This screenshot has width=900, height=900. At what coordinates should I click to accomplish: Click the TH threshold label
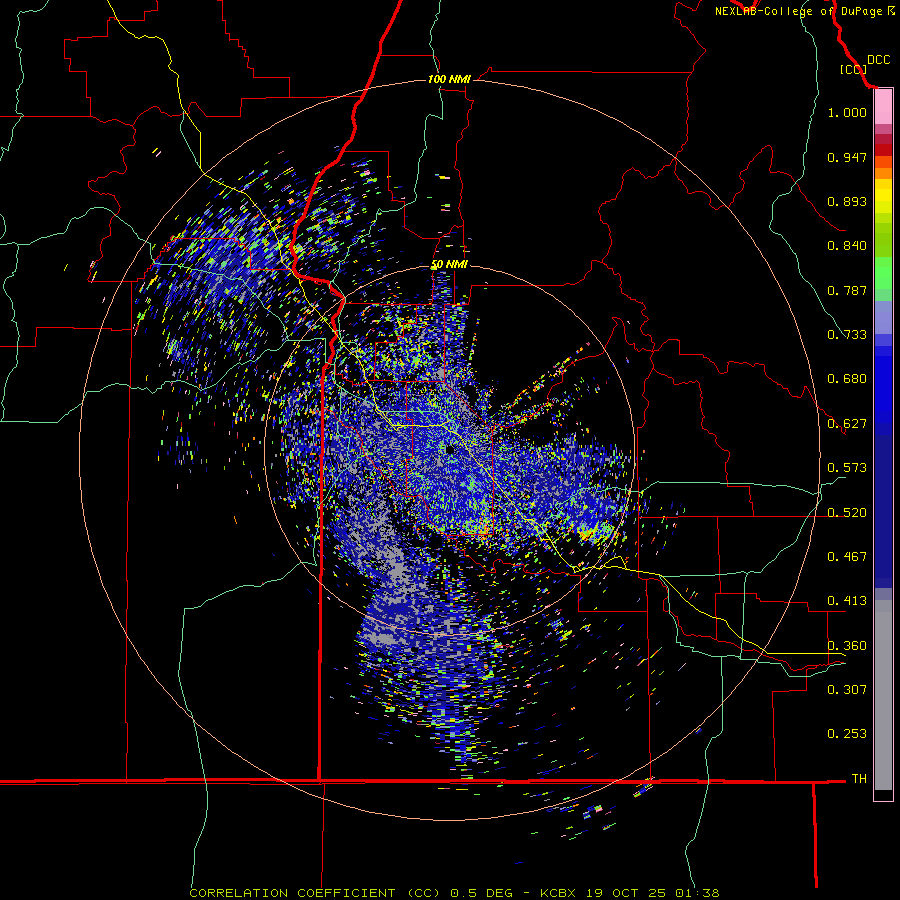(859, 779)
